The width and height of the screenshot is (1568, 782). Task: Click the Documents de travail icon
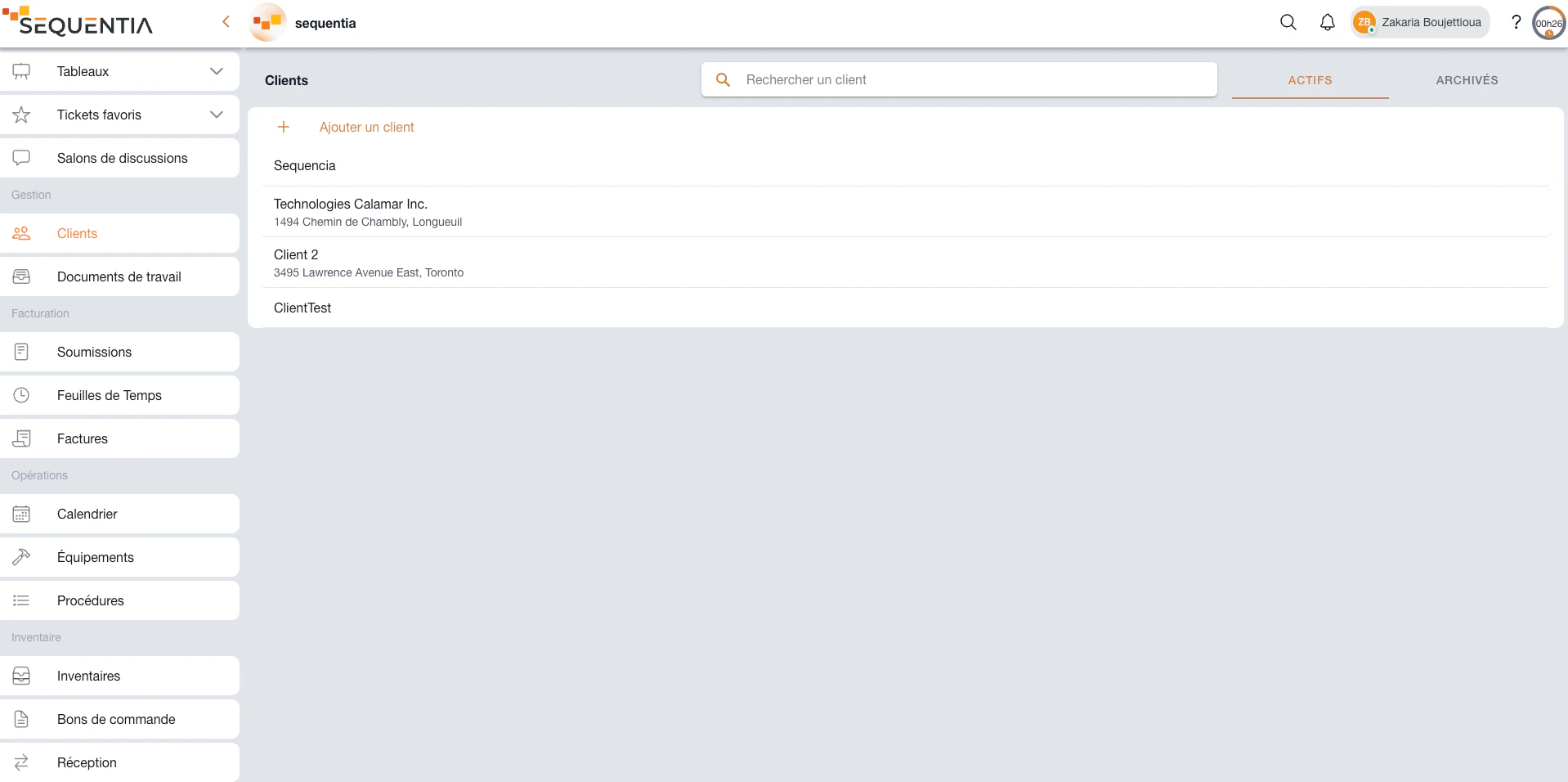click(21, 276)
